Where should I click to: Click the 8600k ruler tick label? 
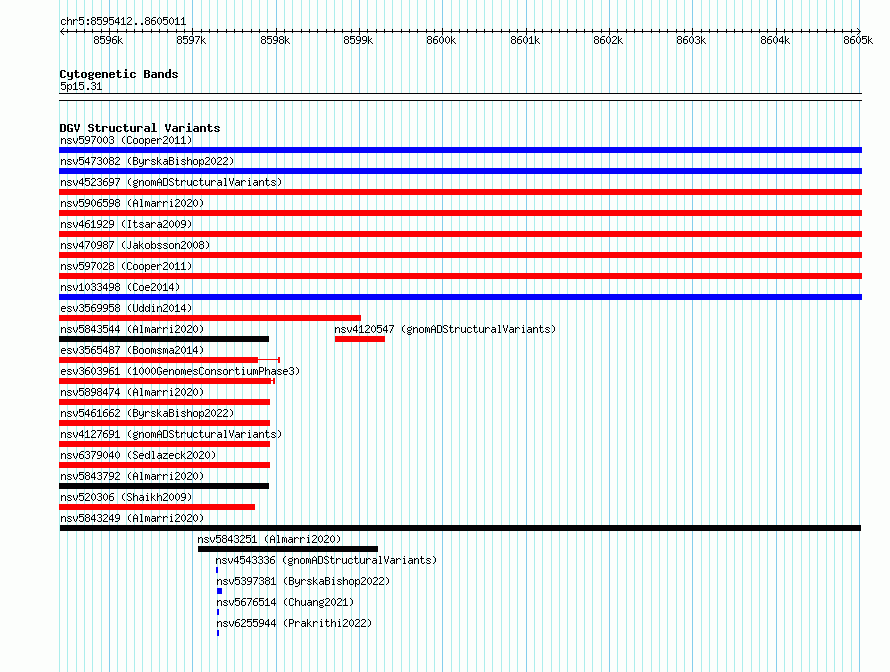pos(441,40)
